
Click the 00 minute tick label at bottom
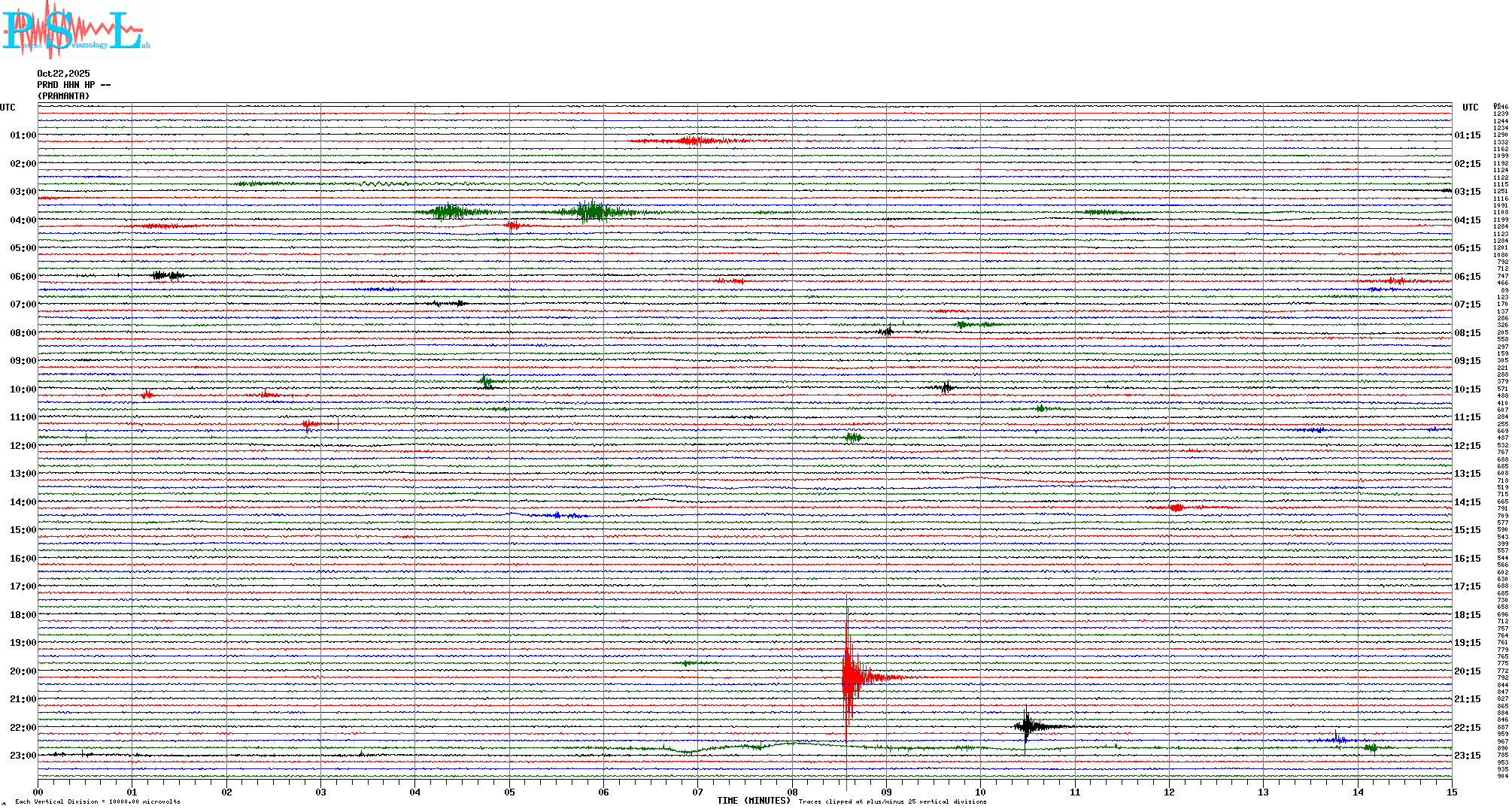click(x=38, y=792)
